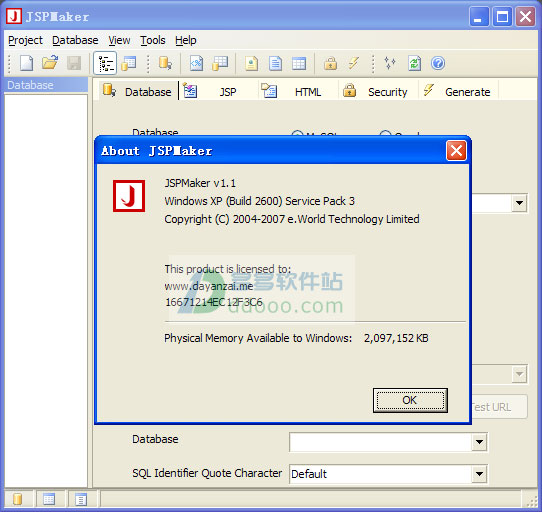Close the About JSPMaker dialog

pos(456,151)
